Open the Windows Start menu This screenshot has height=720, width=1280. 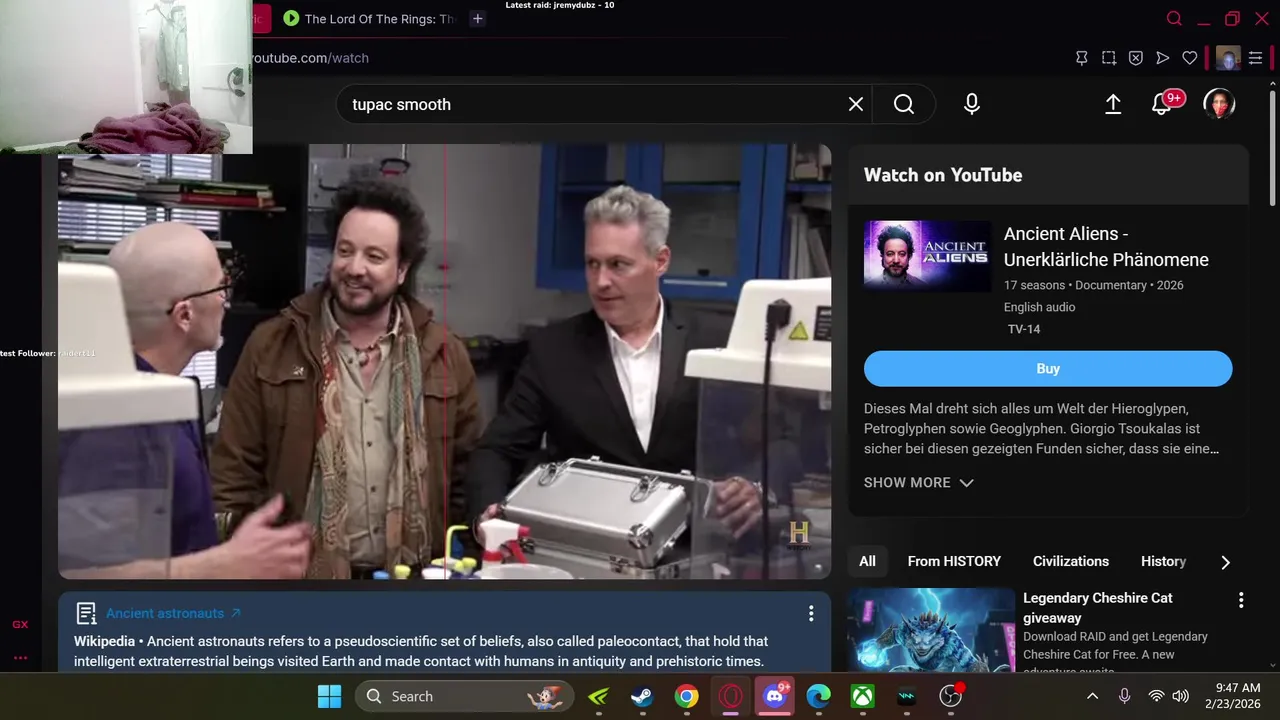tap(329, 696)
